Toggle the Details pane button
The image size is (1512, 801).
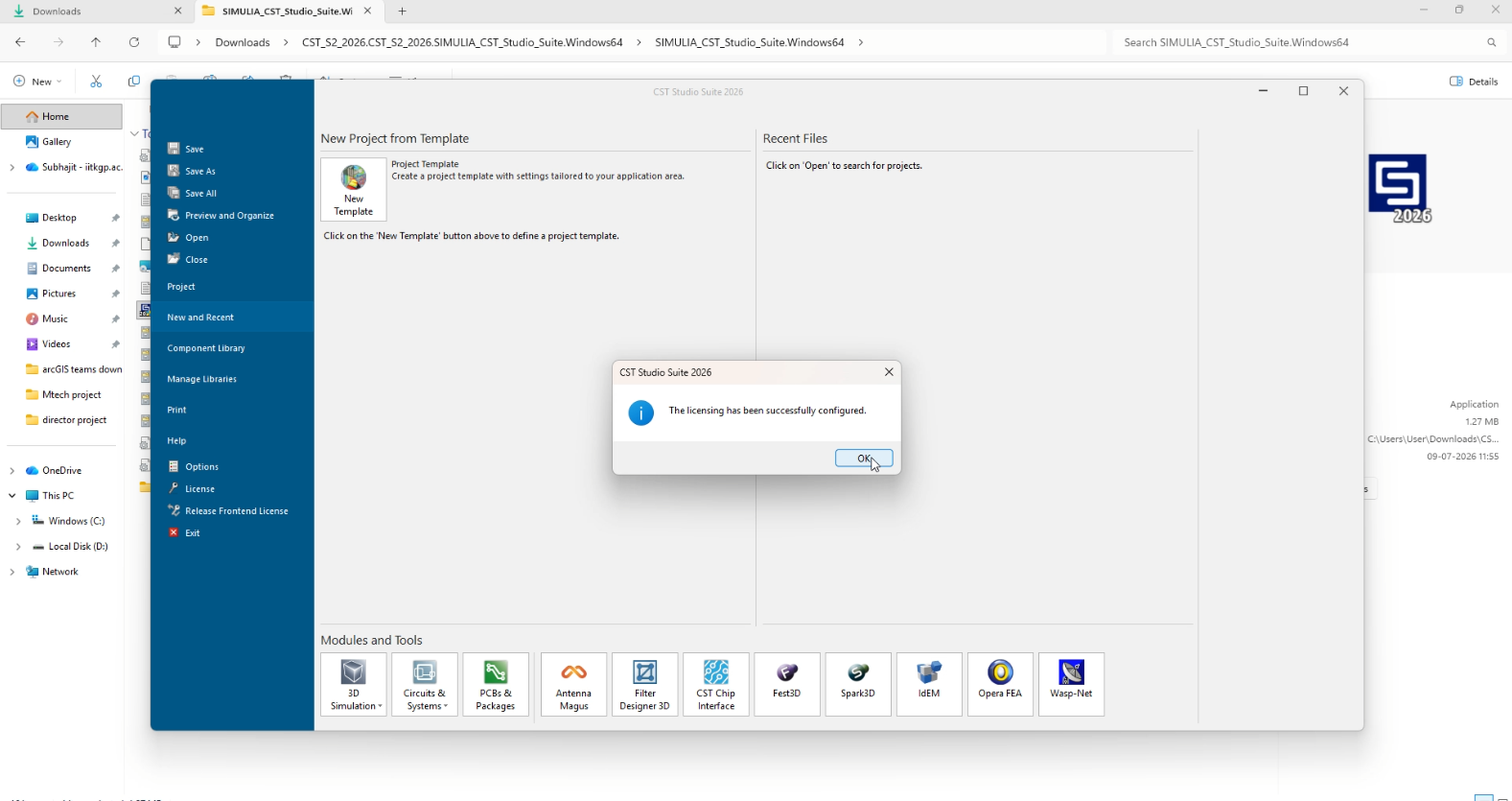pos(1475,82)
